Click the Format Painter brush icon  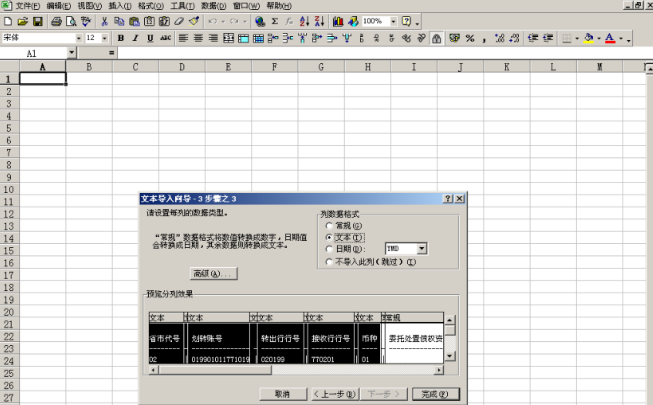[x=194, y=21]
